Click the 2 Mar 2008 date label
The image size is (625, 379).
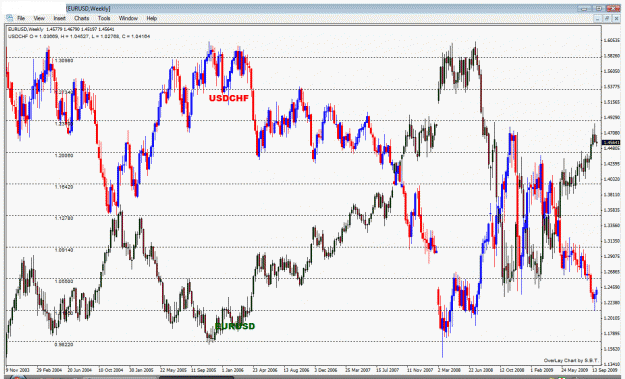pos(449,370)
